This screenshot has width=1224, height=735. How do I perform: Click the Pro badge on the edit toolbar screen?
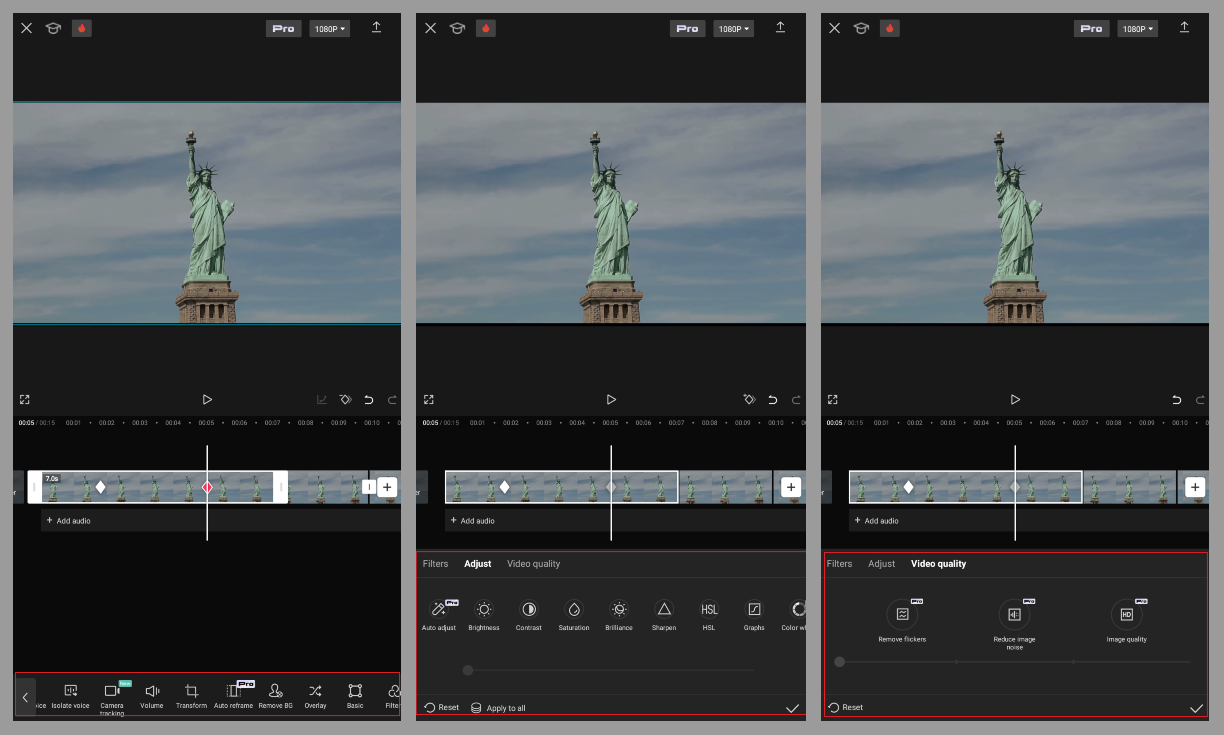pyautogui.click(x=284, y=29)
